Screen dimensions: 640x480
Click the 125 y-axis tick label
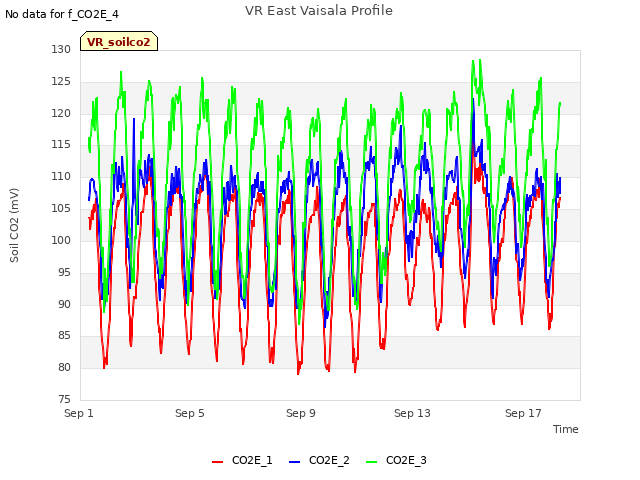pyautogui.click(x=61, y=81)
